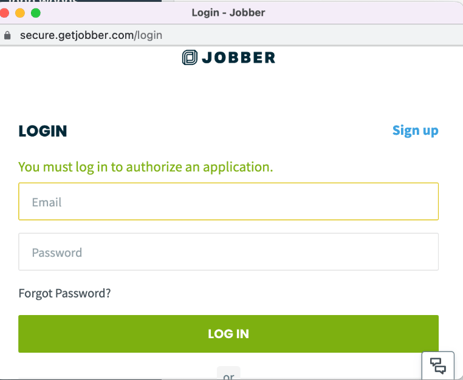Go to the Sign up link
The height and width of the screenshot is (380, 463).
(415, 131)
